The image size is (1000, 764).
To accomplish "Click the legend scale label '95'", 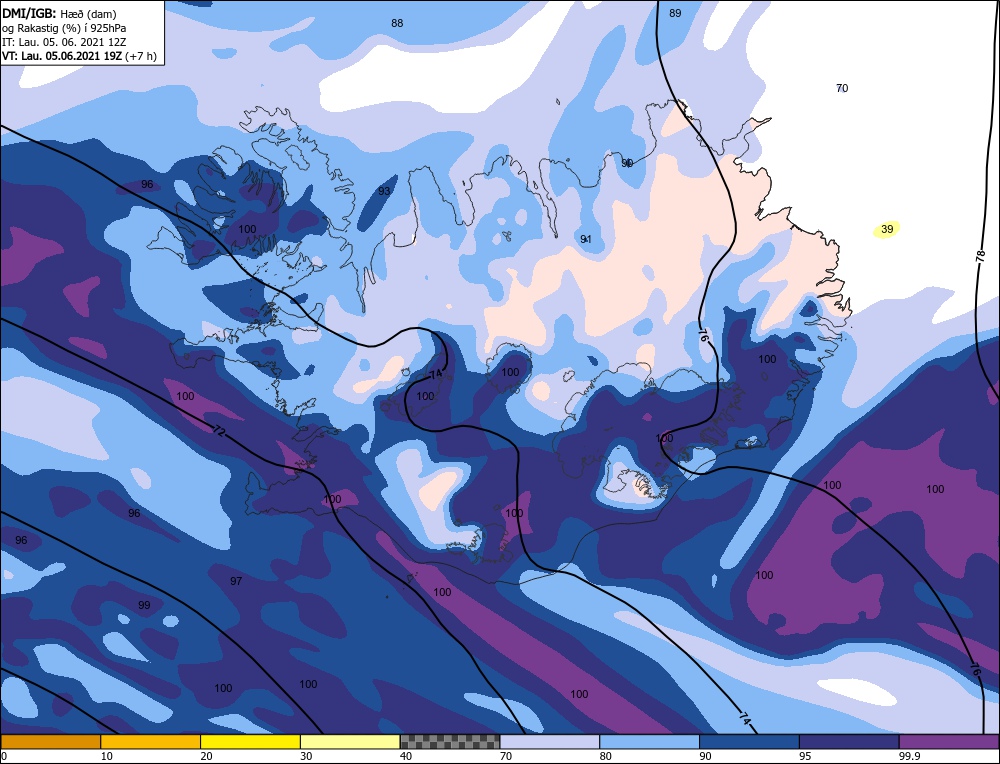I will pyautogui.click(x=805, y=756).
